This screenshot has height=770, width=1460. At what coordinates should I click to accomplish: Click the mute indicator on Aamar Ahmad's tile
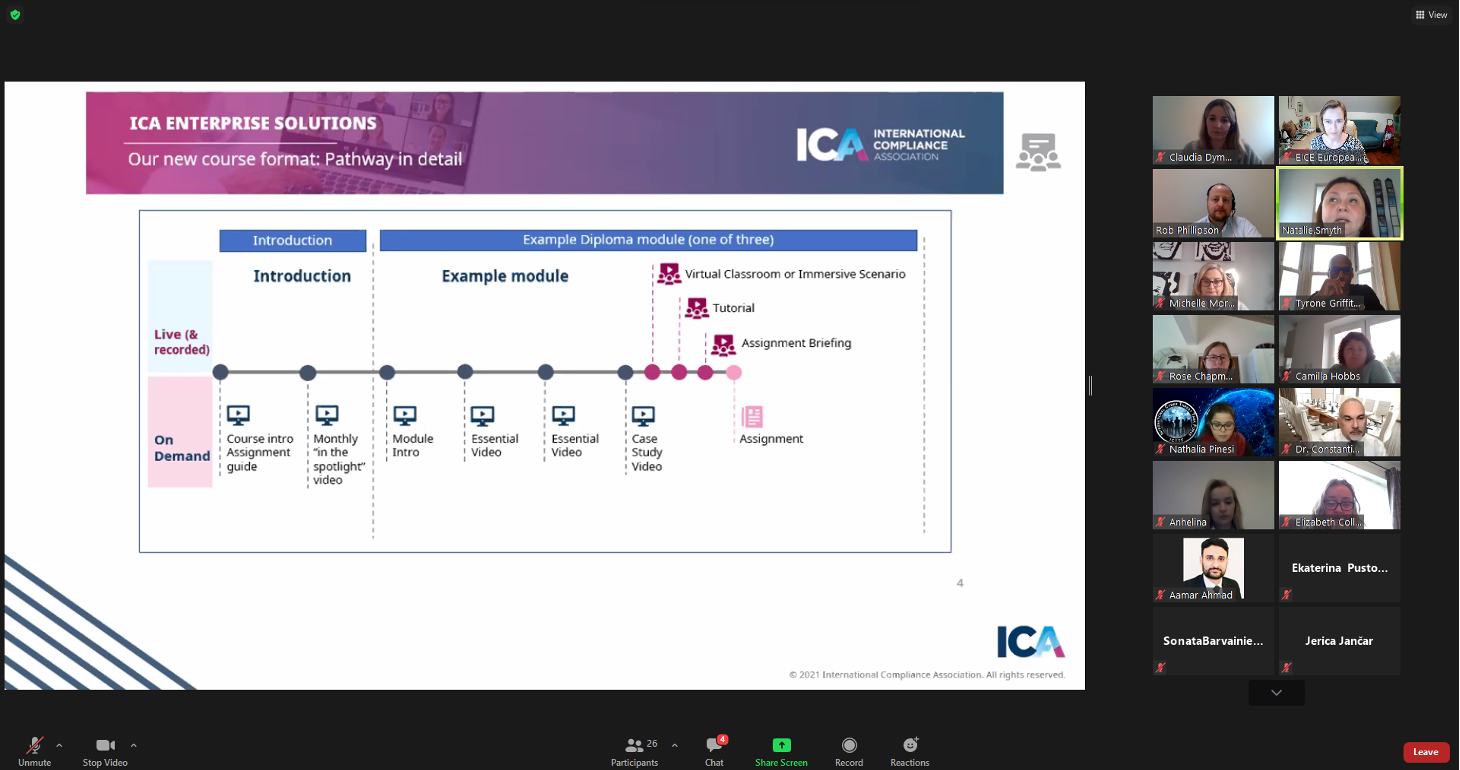pos(1162,595)
